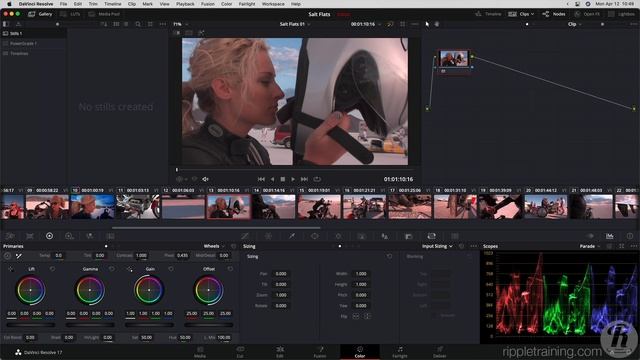Select clip 14 thumbnail in timeline

point(273,207)
